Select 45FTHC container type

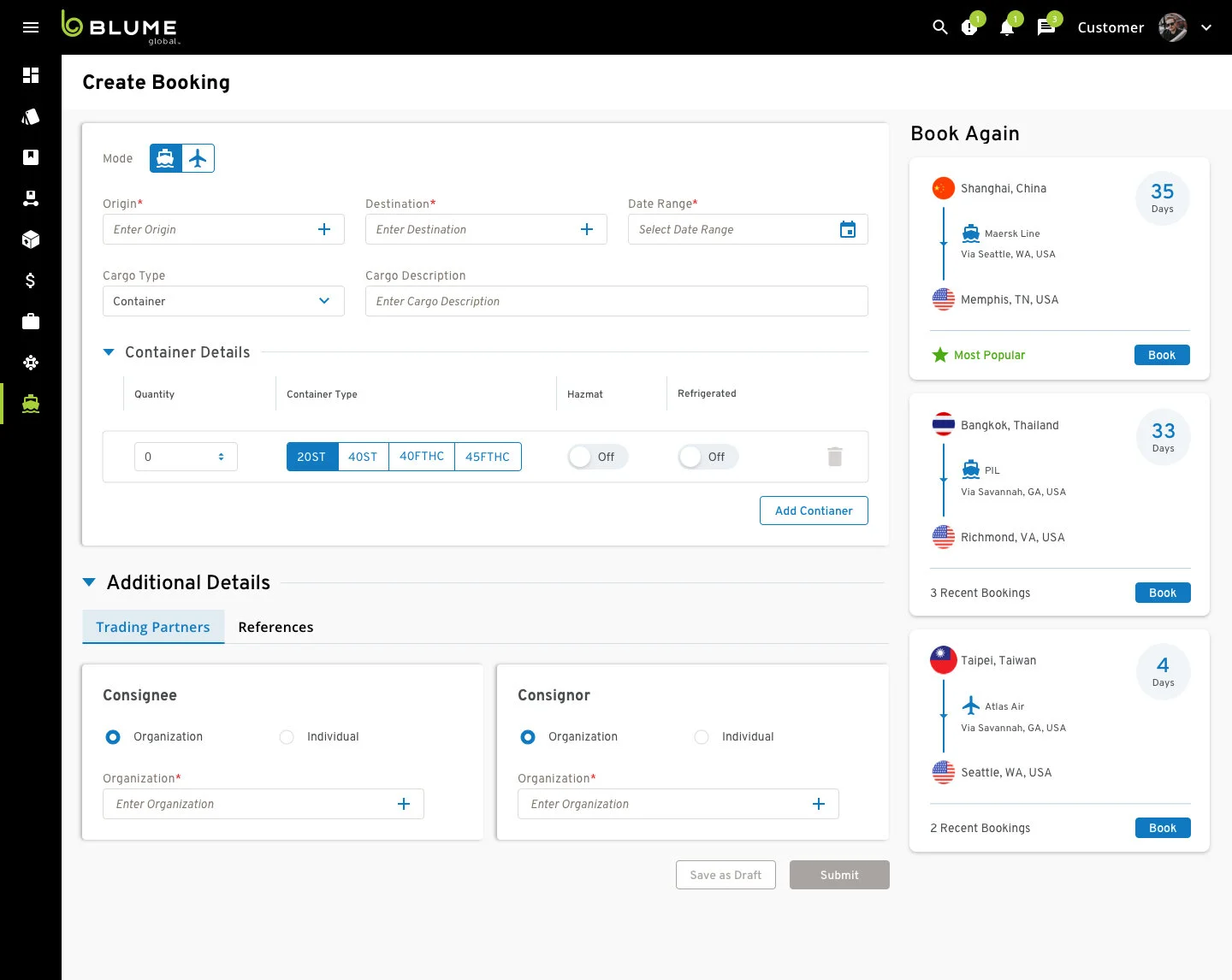tap(488, 457)
